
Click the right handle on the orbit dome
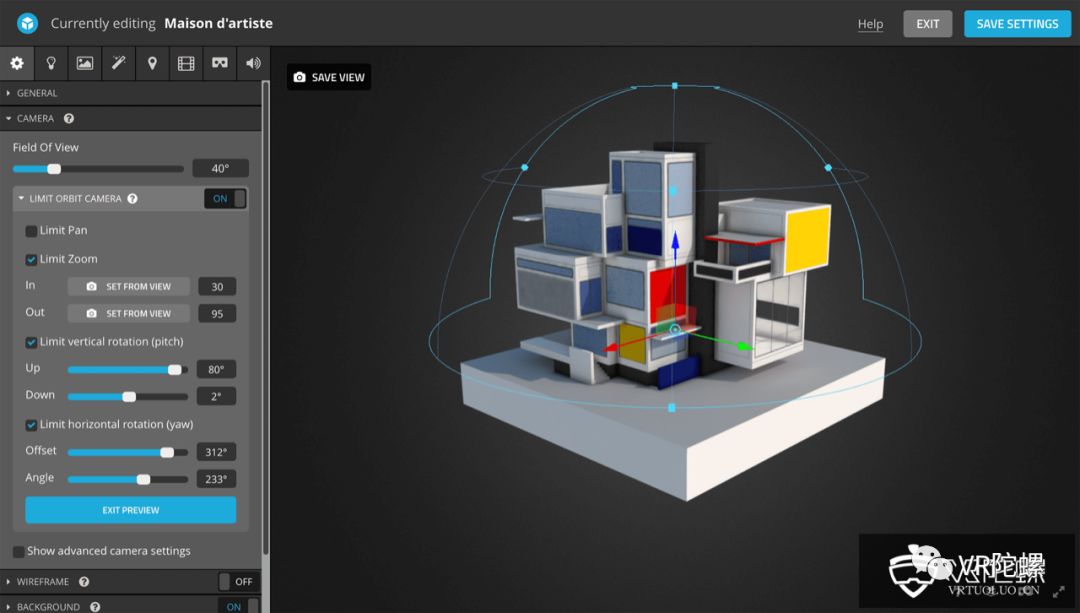(x=828, y=167)
